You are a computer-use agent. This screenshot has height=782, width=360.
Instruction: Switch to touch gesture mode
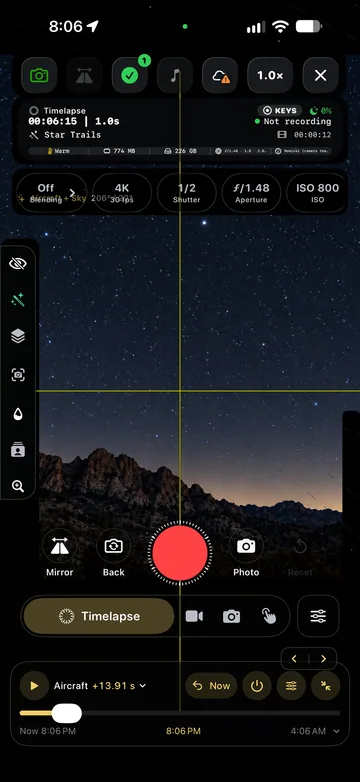(269, 616)
